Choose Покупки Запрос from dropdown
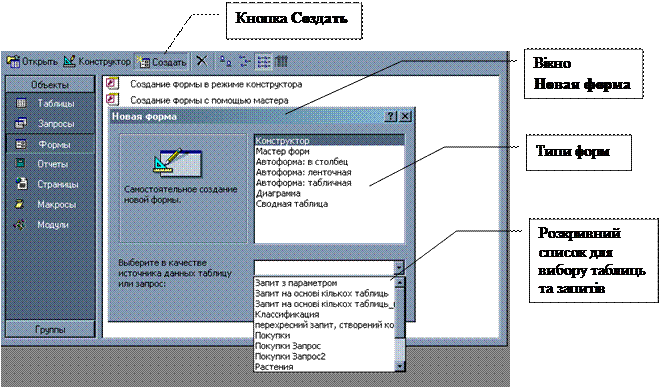 click(x=324, y=346)
